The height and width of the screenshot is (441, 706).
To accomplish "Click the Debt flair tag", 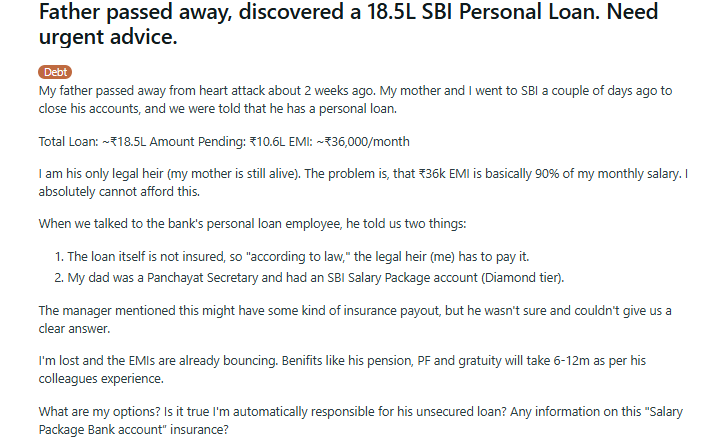I will 55,72.
